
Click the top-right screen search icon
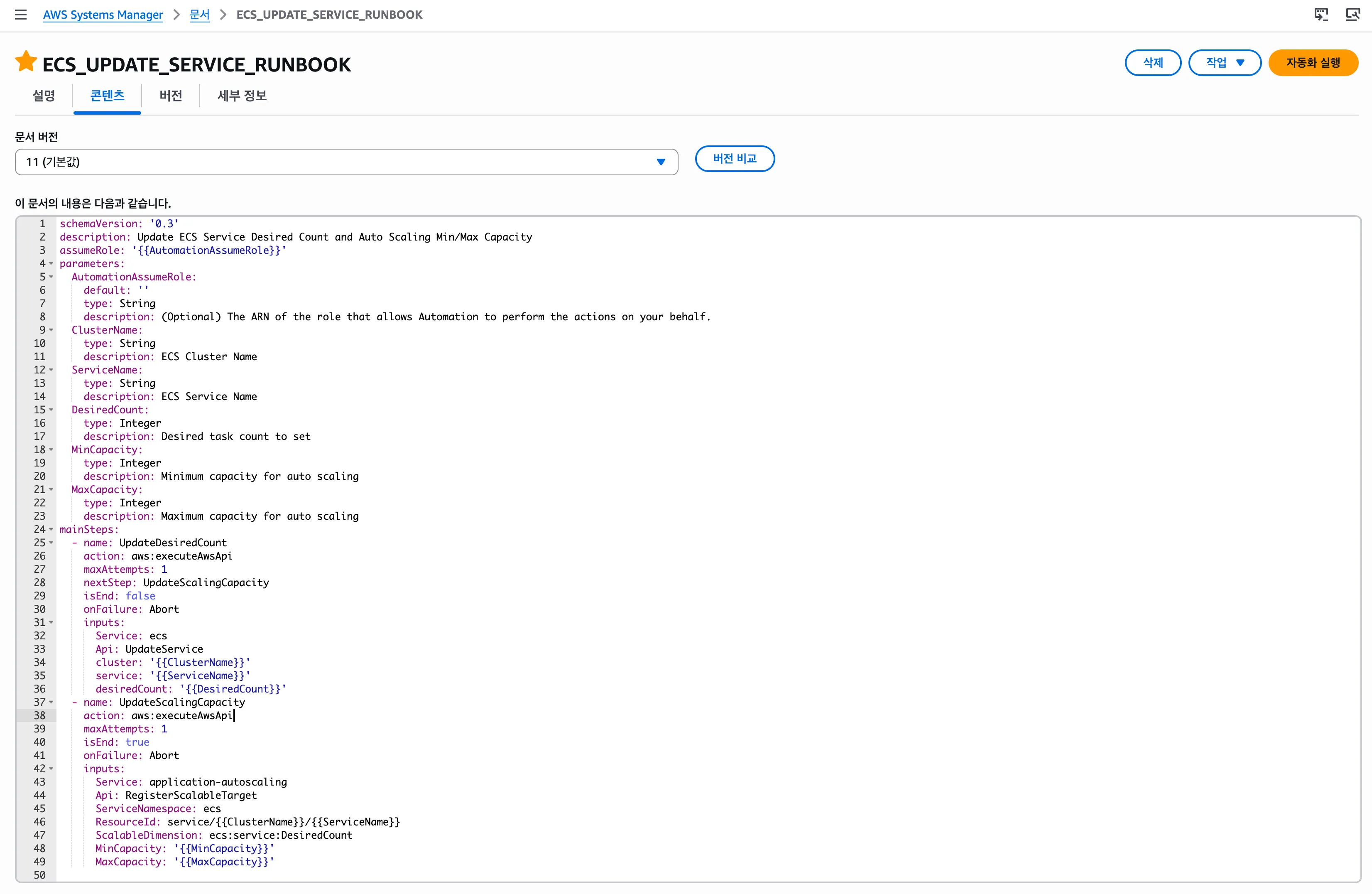(1352, 15)
